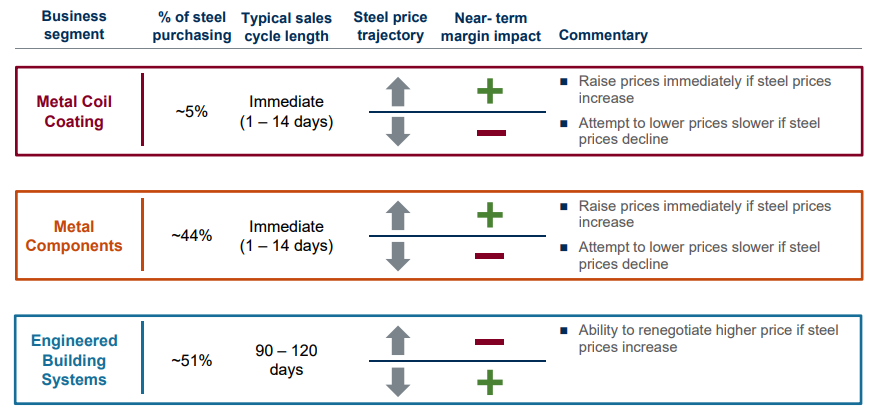
Task: Click the green plus in Metal Coil Coating row
Action: click(x=490, y=92)
